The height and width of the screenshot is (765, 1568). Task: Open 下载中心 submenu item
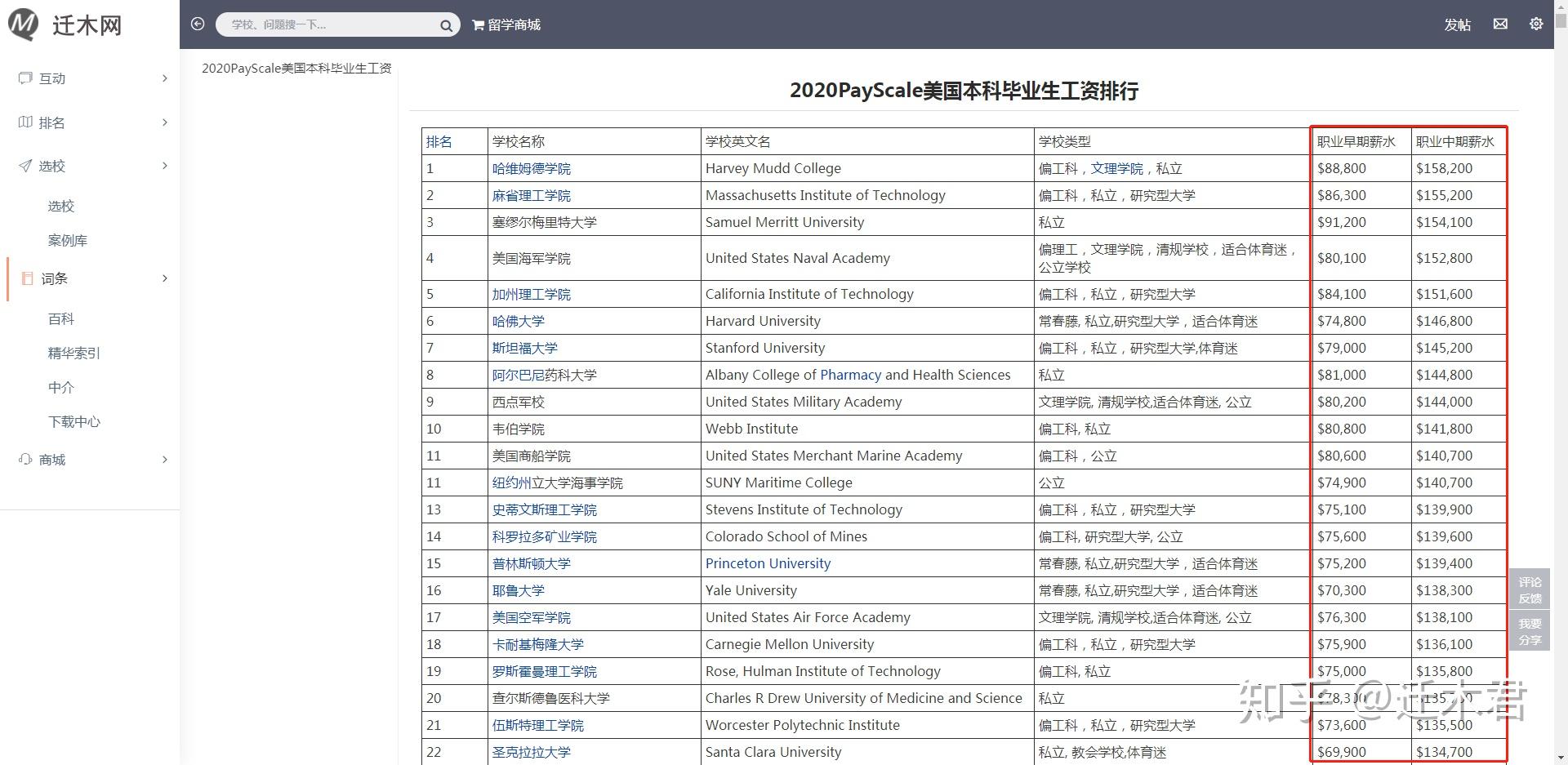[74, 422]
